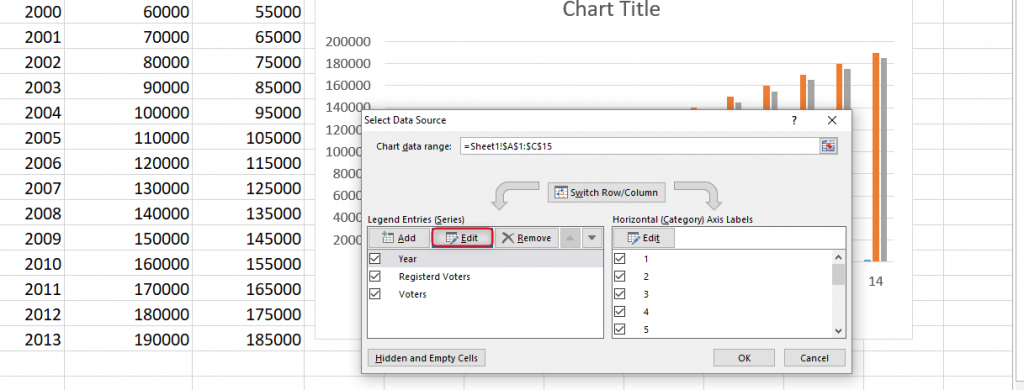Click the axis labels scroll down arrow
Screen dimensions: 1024x390
(x=839, y=331)
